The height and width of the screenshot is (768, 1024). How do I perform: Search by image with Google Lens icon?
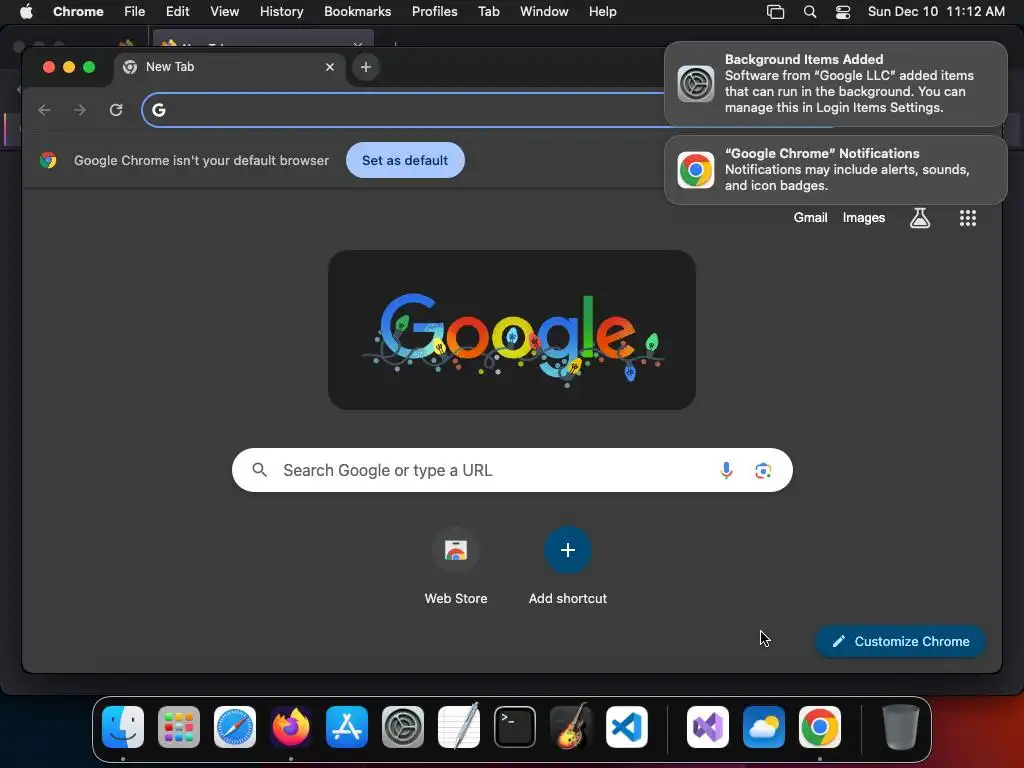[x=763, y=470]
